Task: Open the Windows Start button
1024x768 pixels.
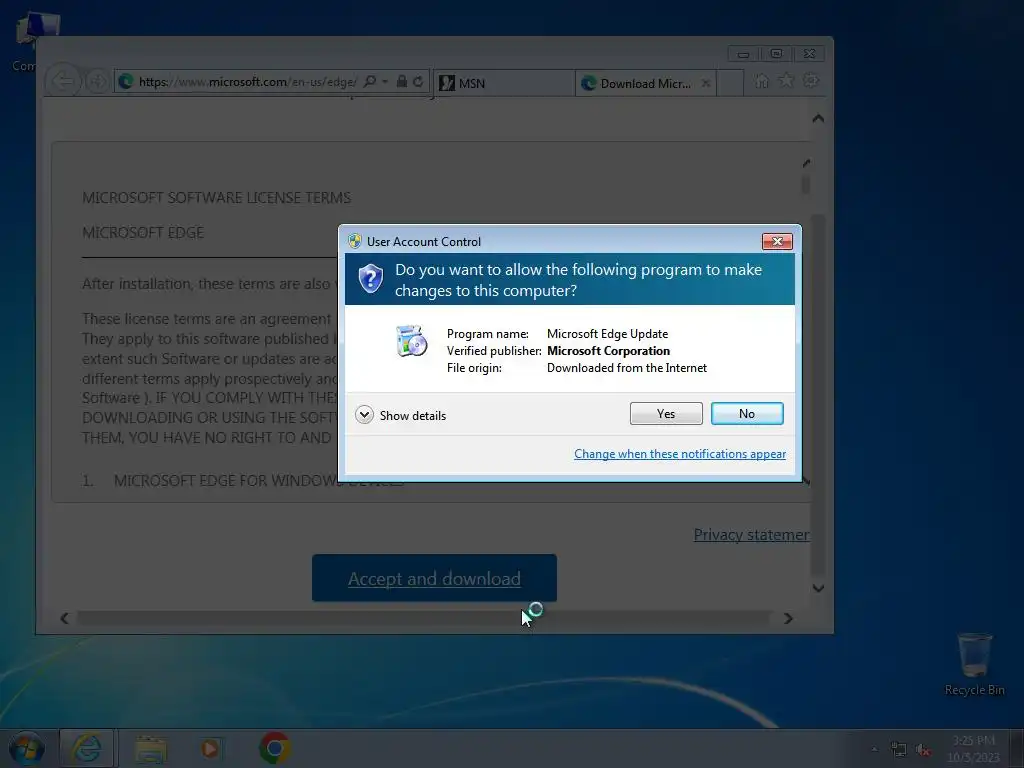Action: pyautogui.click(x=26, y=748)
